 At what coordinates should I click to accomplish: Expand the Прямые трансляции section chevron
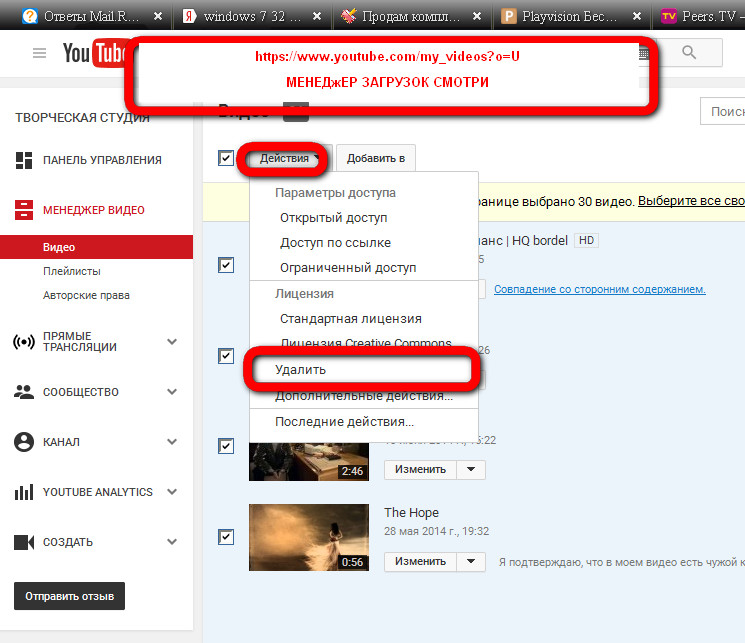(172, 342)
